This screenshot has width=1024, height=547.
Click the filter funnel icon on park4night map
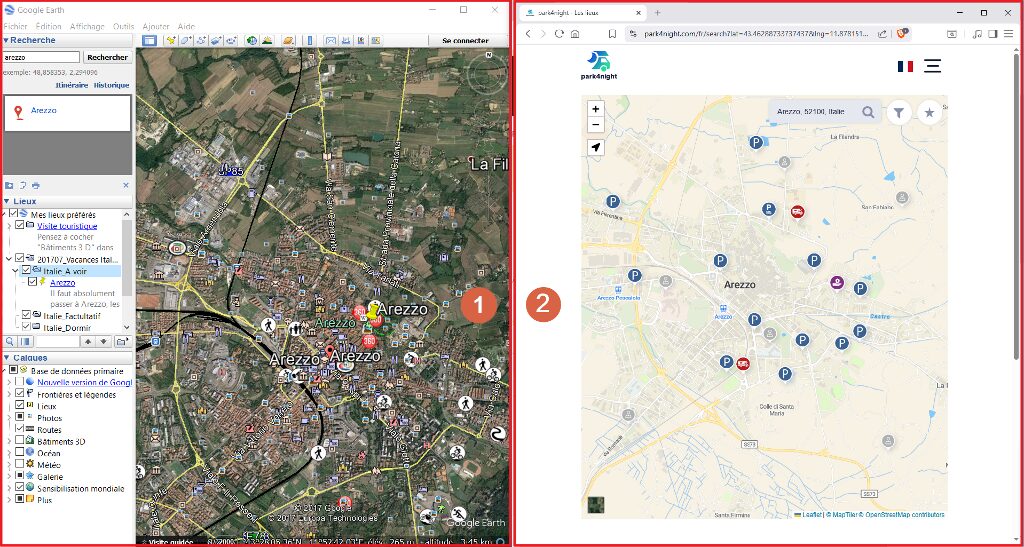tap(899, 113)
